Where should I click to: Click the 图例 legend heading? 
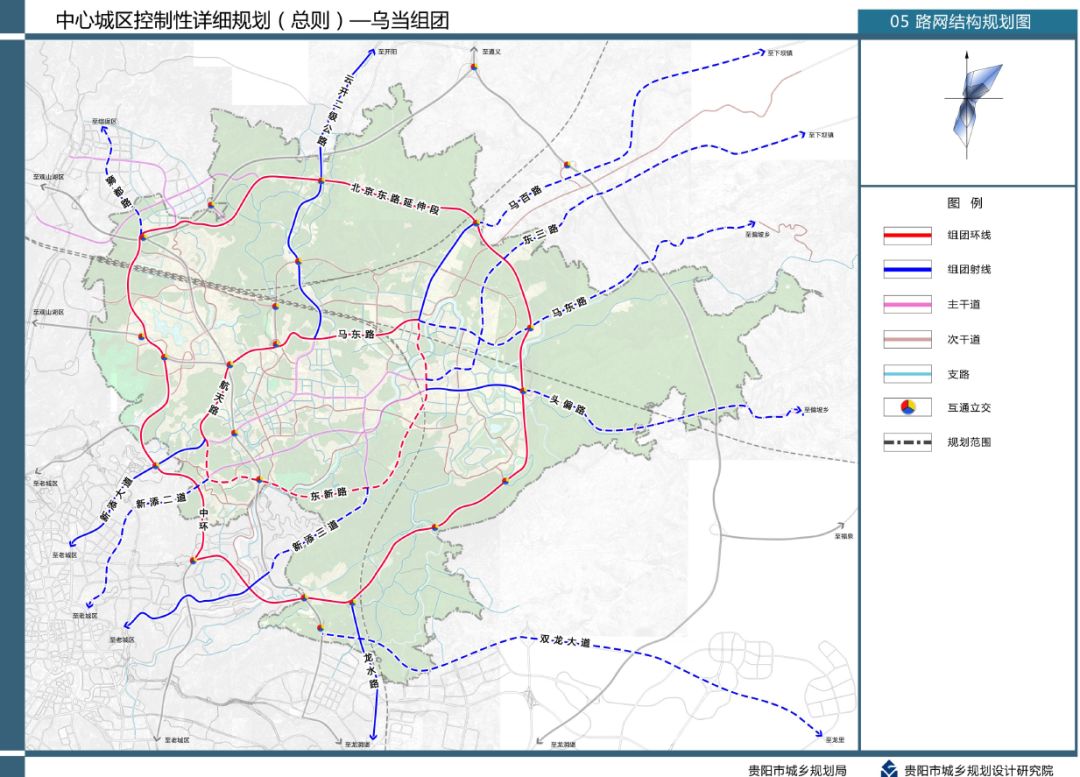click(x=965, y=203)
